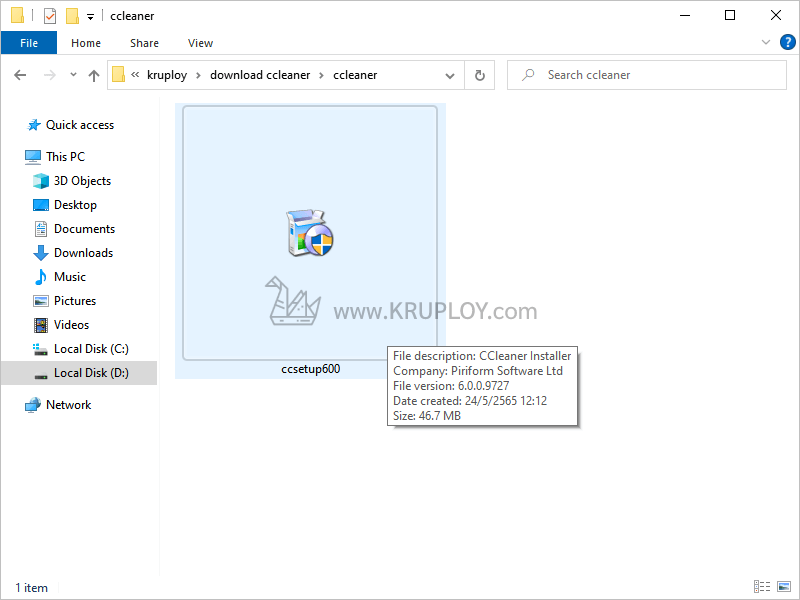Click the ccleaner breadcrumb segment

[x=355, y=75]
